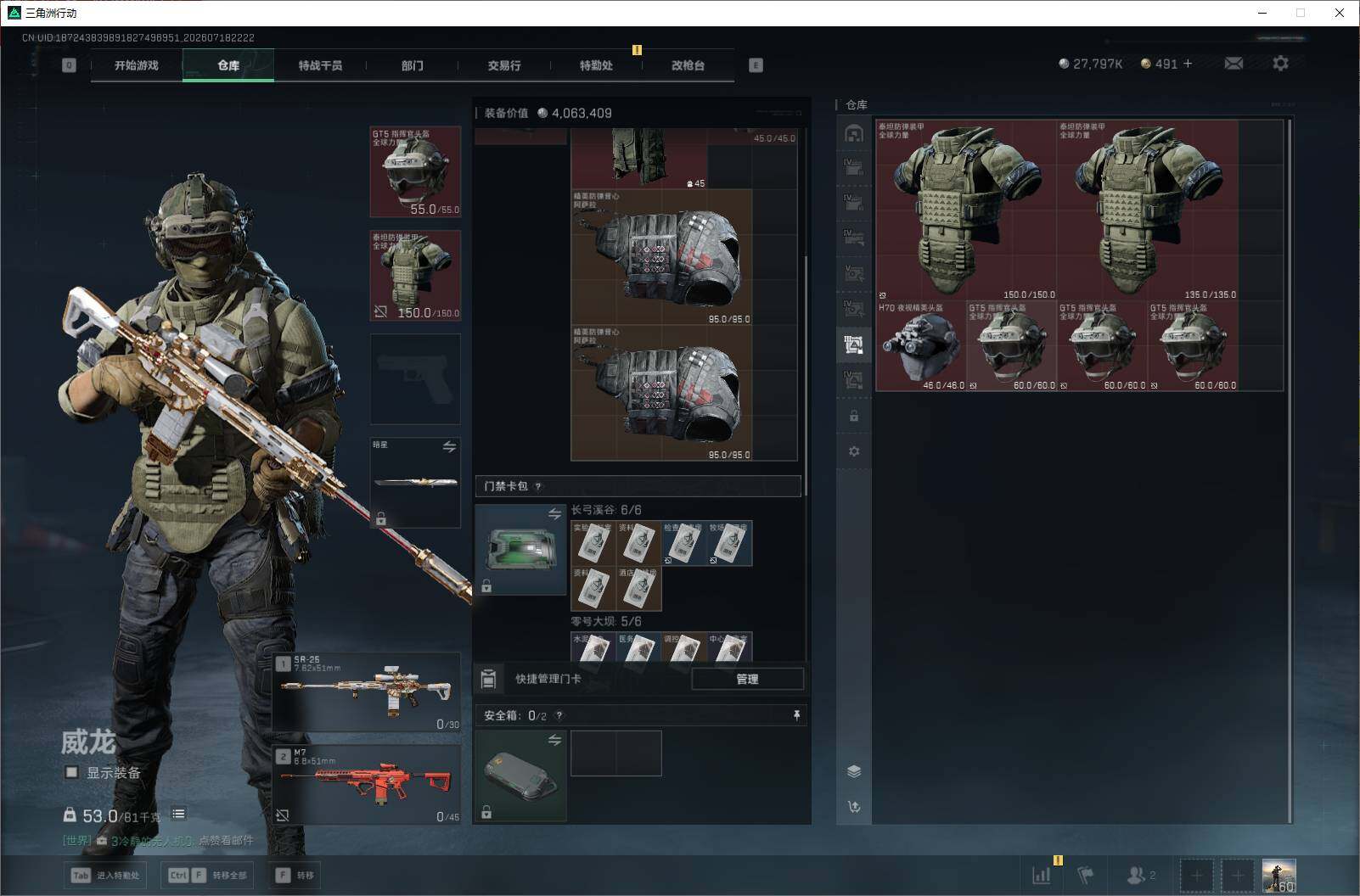Select the SR-25 primary weapon slot
The height and width of the screenshot is (896, 1360).
point(368,692)
